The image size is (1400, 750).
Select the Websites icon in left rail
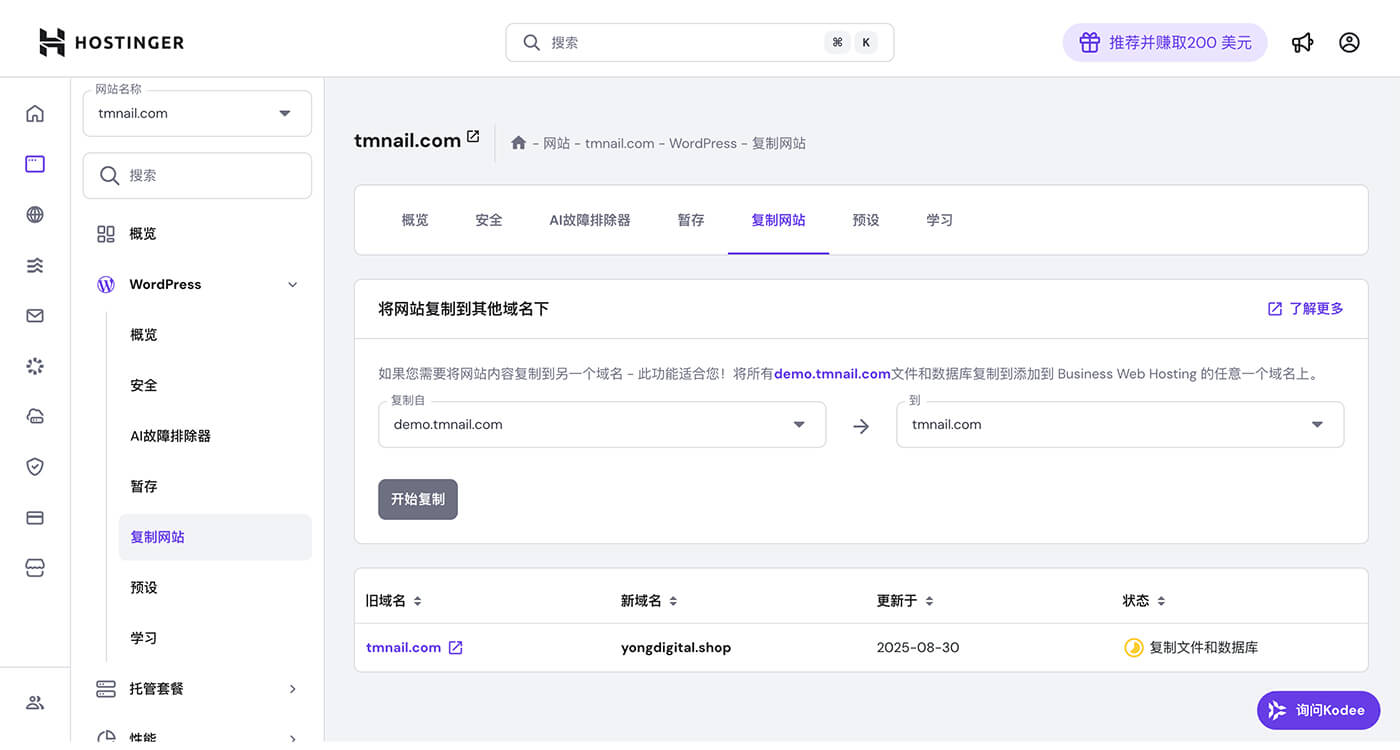click(35, 164)
